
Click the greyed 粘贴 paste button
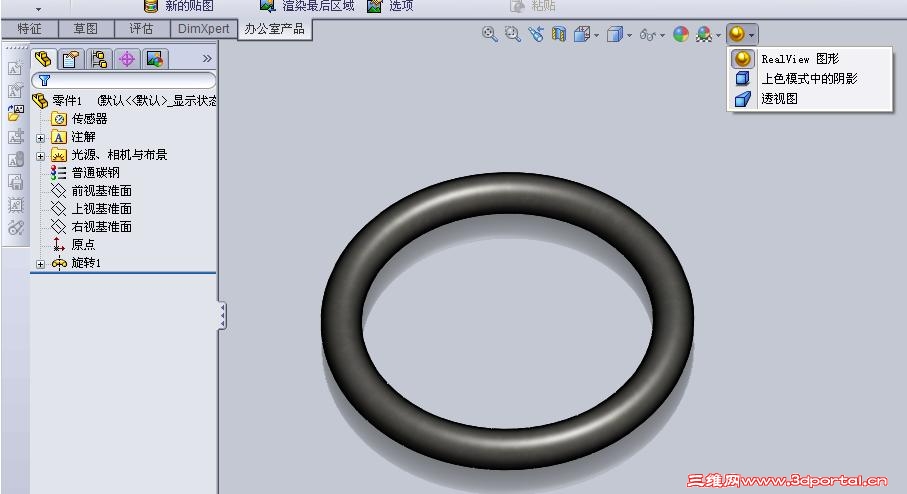coord(533,6)
